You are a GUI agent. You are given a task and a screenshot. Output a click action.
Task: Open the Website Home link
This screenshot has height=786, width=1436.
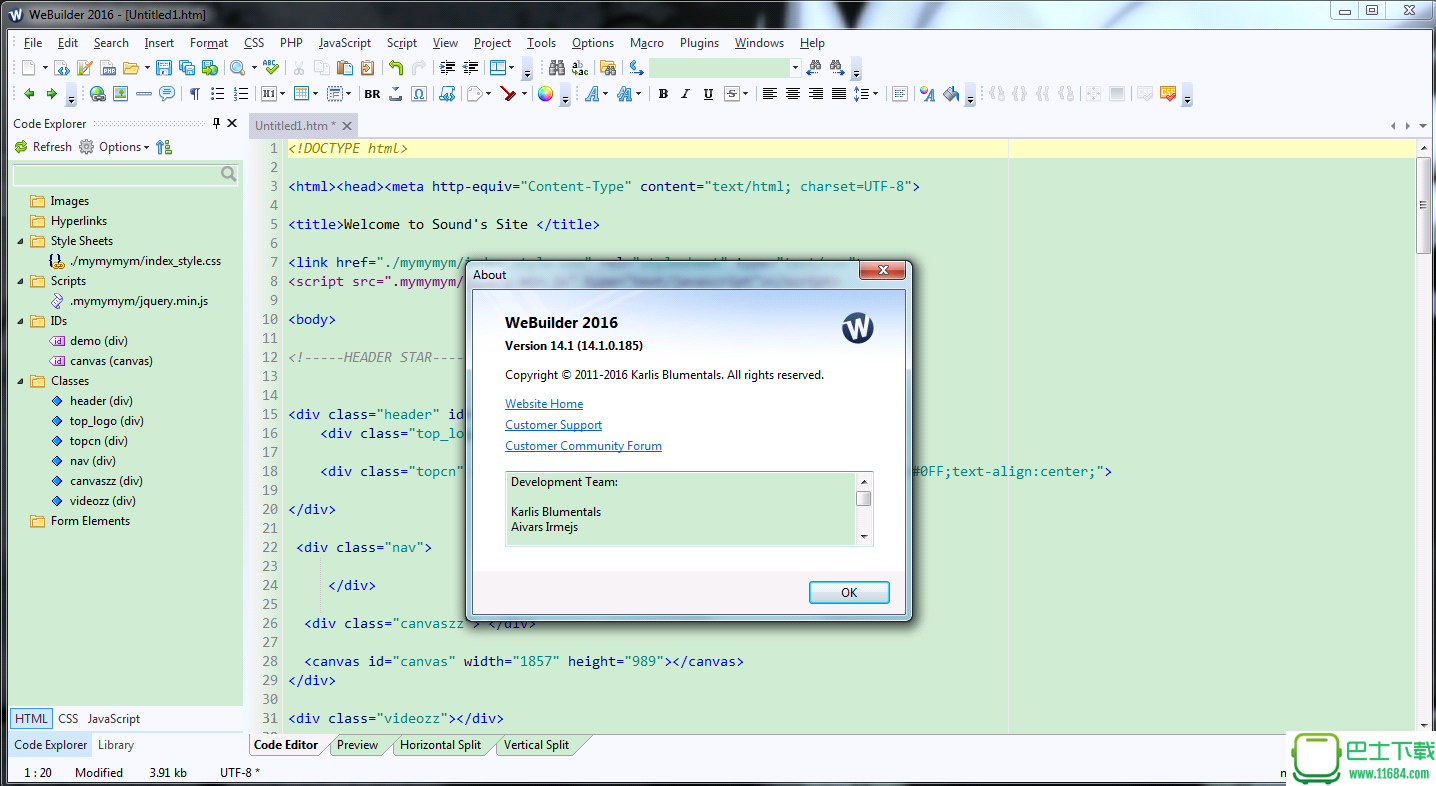[x=544, y=404]
